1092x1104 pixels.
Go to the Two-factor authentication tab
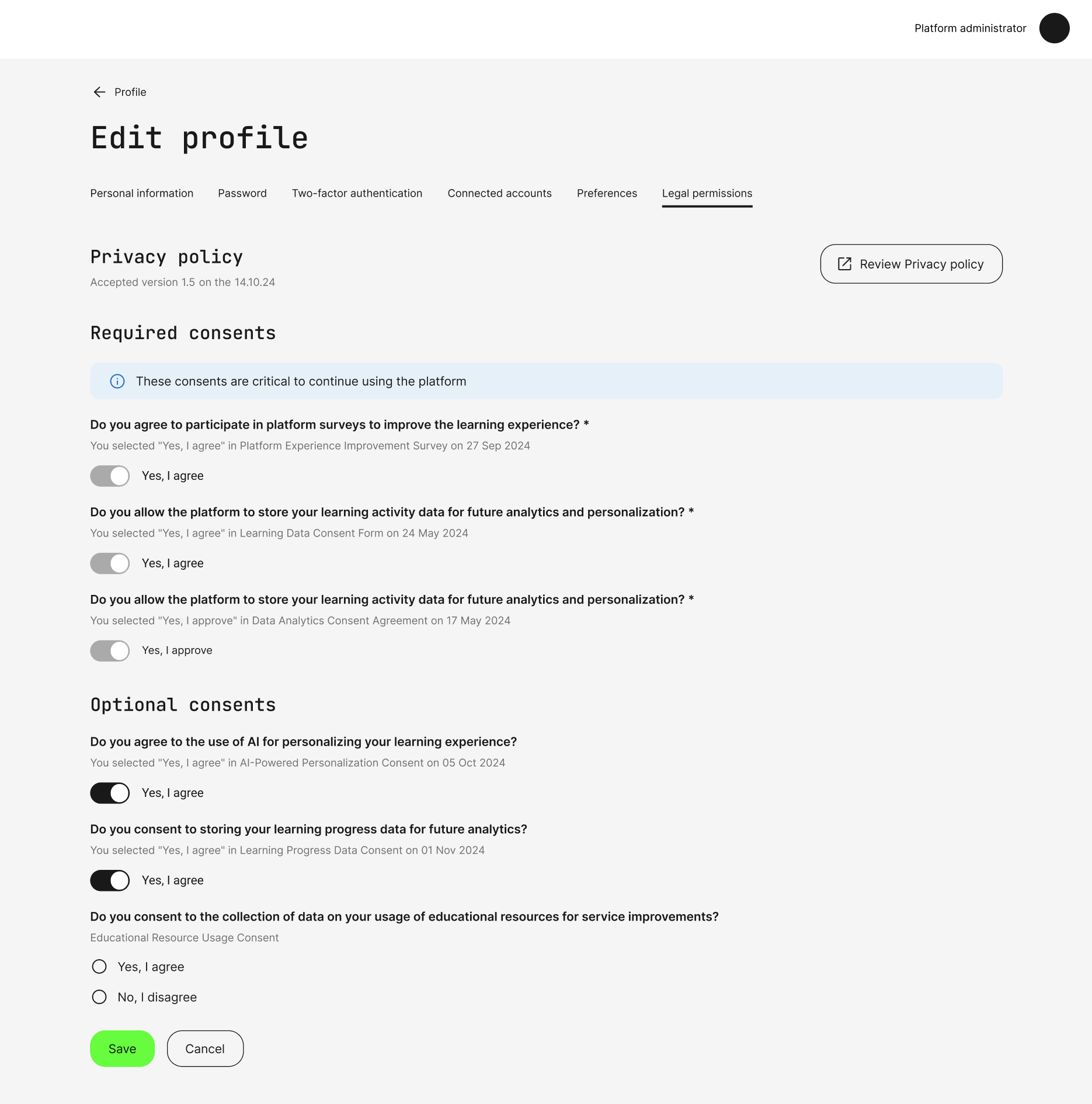point(357,193)
